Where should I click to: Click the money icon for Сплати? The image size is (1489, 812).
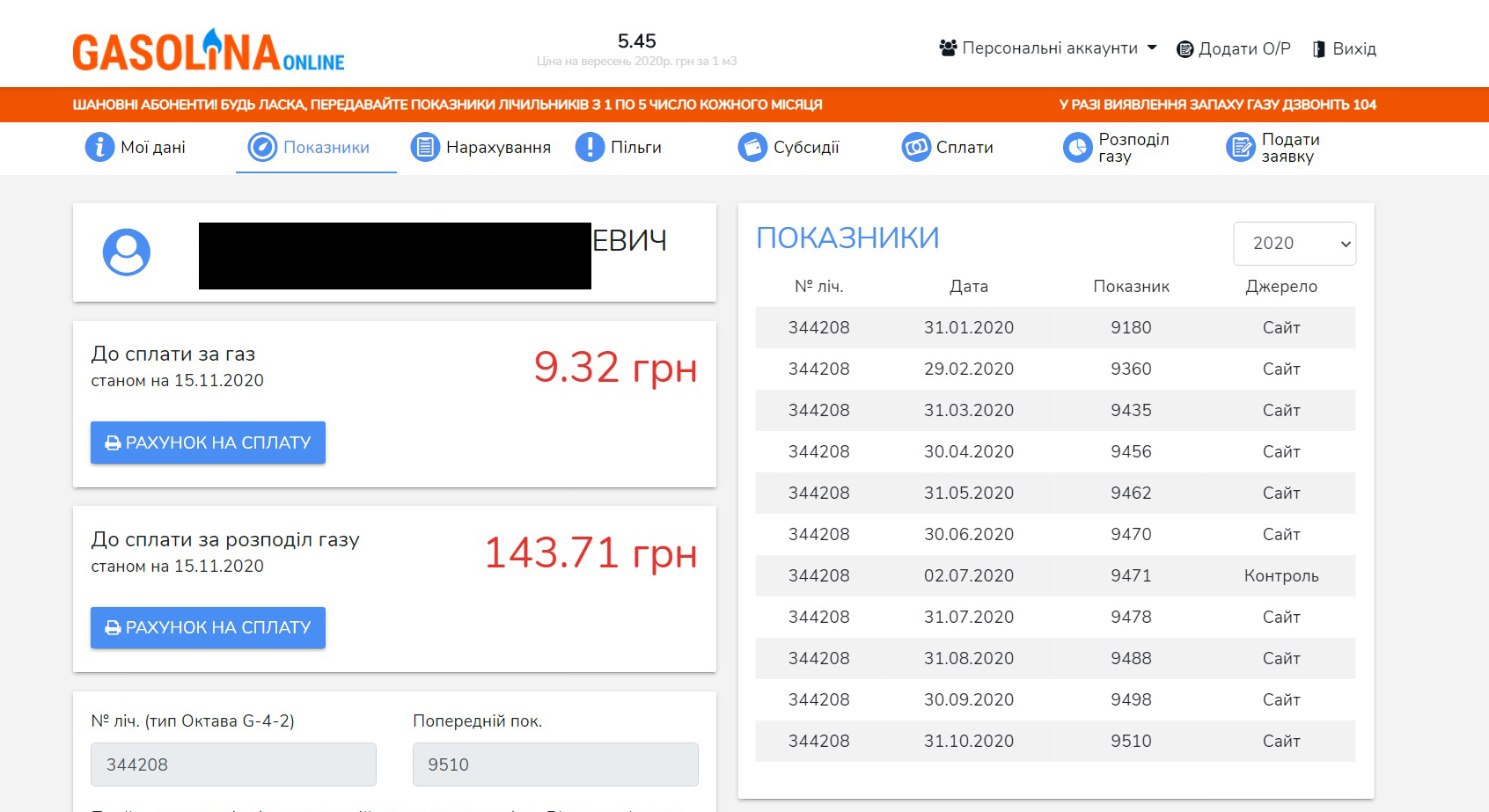(916, 147)
